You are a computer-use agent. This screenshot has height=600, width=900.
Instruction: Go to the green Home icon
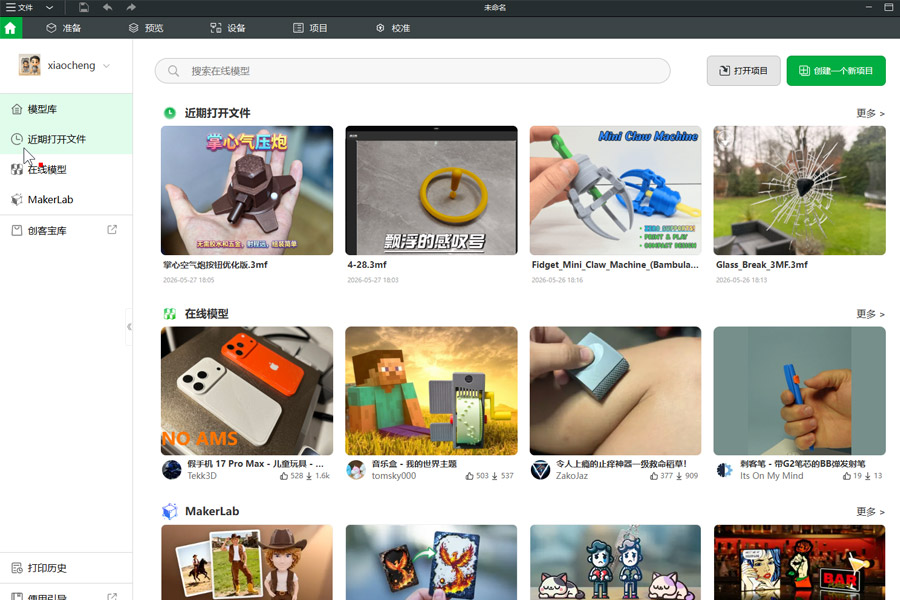tap(10, 28)
